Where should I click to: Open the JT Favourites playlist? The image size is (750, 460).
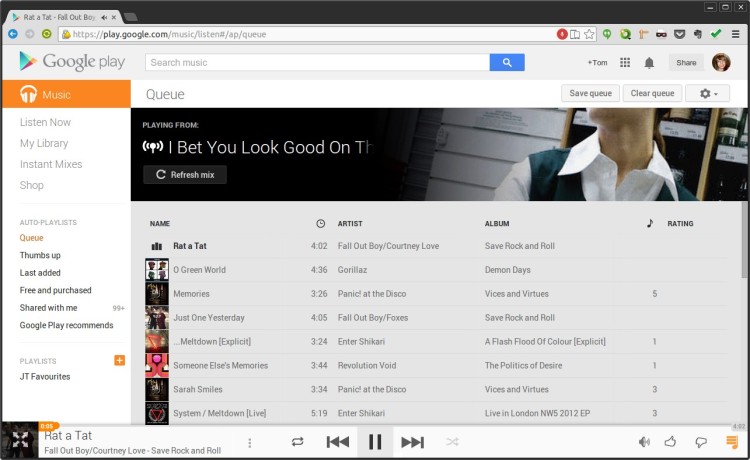coord(45,376)
